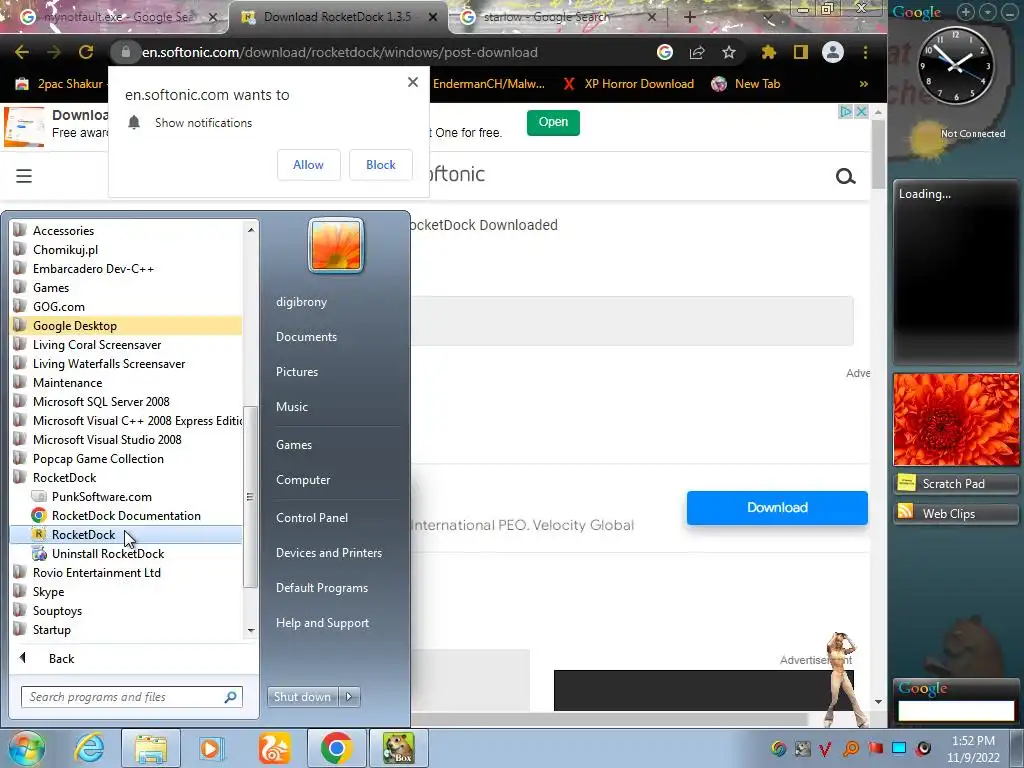The image size is (1024, 768).
Task: Collapse the RocketDock folder
Action: tap(127, 478)
